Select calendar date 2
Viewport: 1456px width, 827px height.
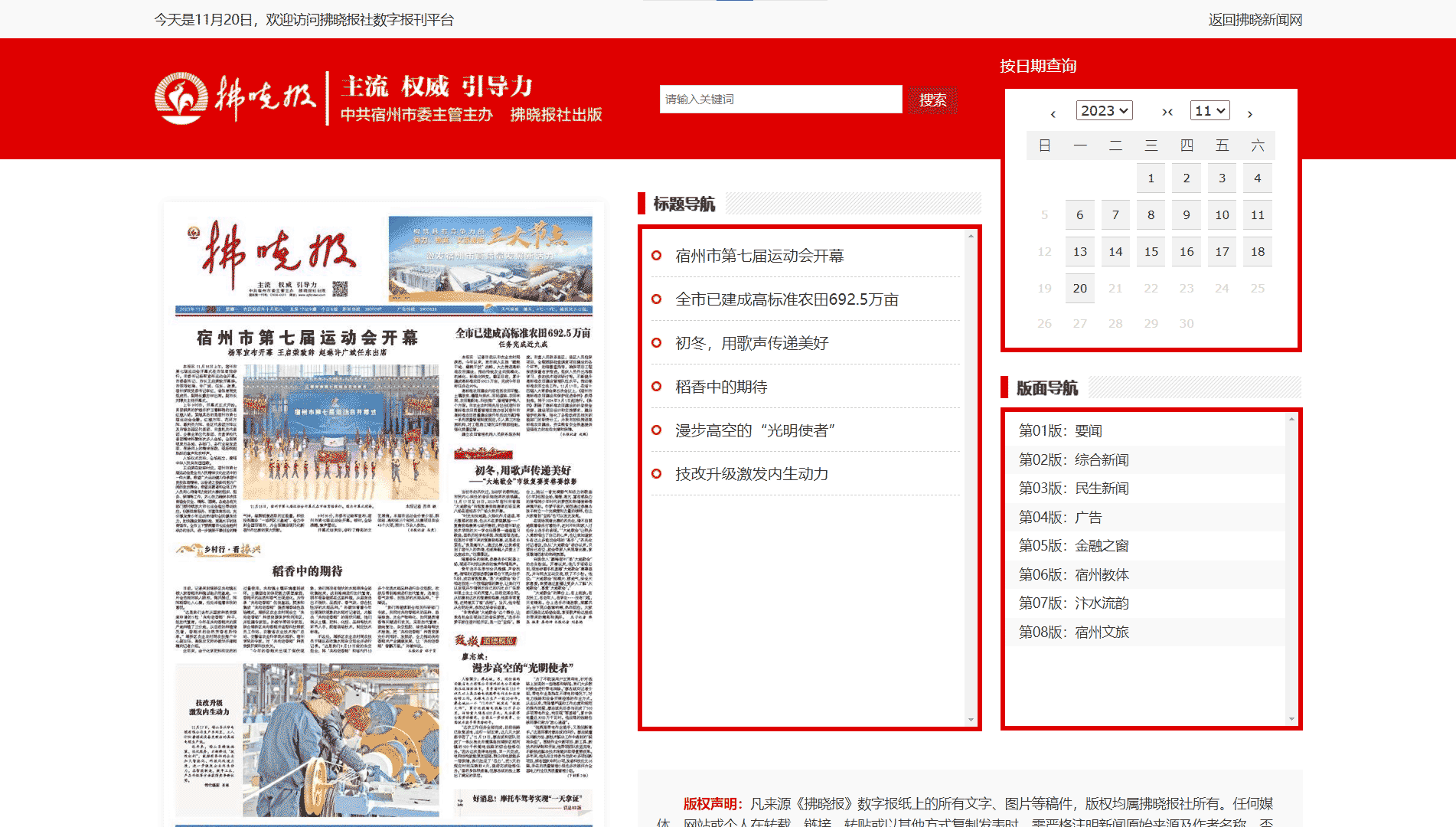(x=1187, y=178)
